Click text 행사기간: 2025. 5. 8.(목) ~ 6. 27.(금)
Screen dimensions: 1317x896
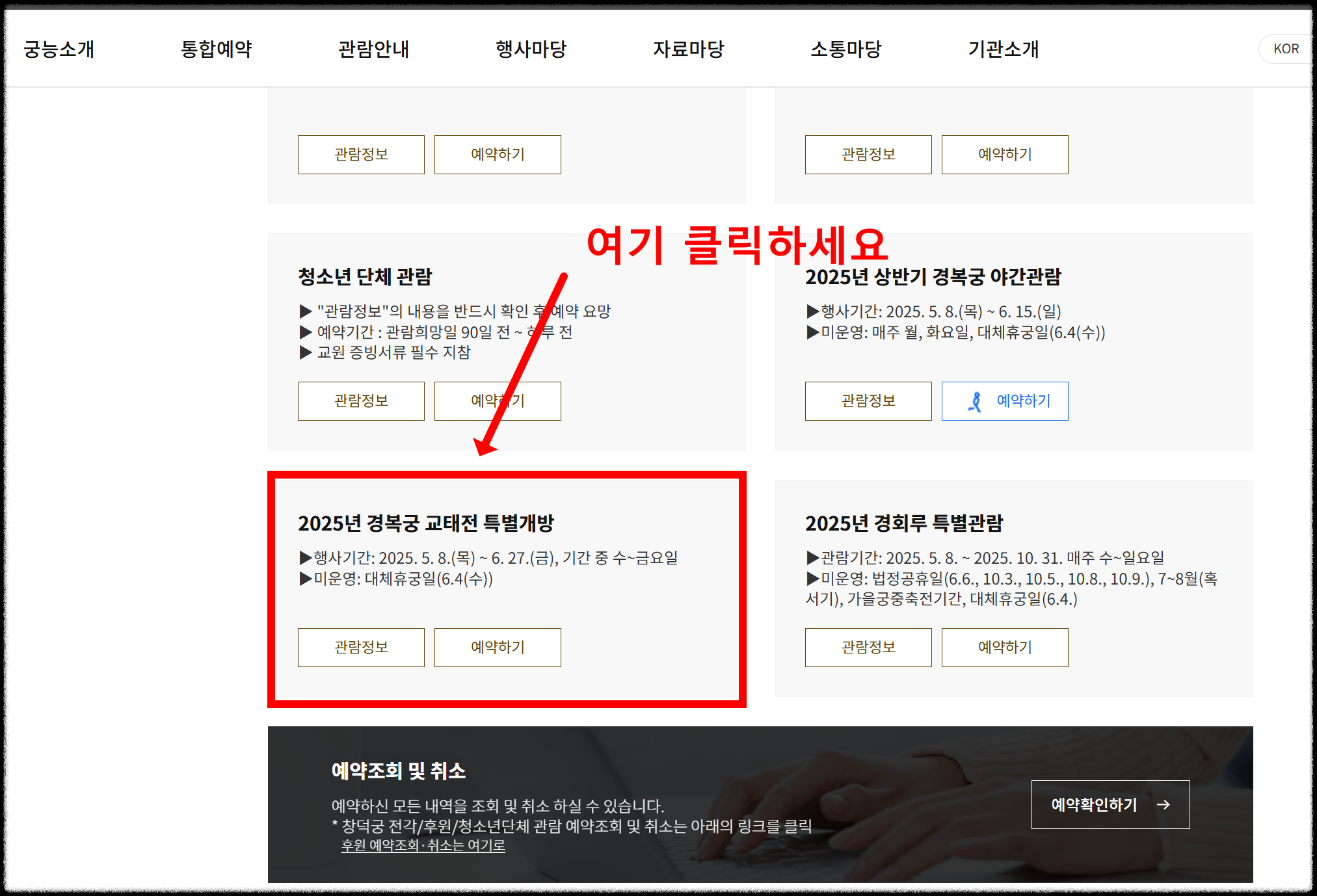(436, 558)
